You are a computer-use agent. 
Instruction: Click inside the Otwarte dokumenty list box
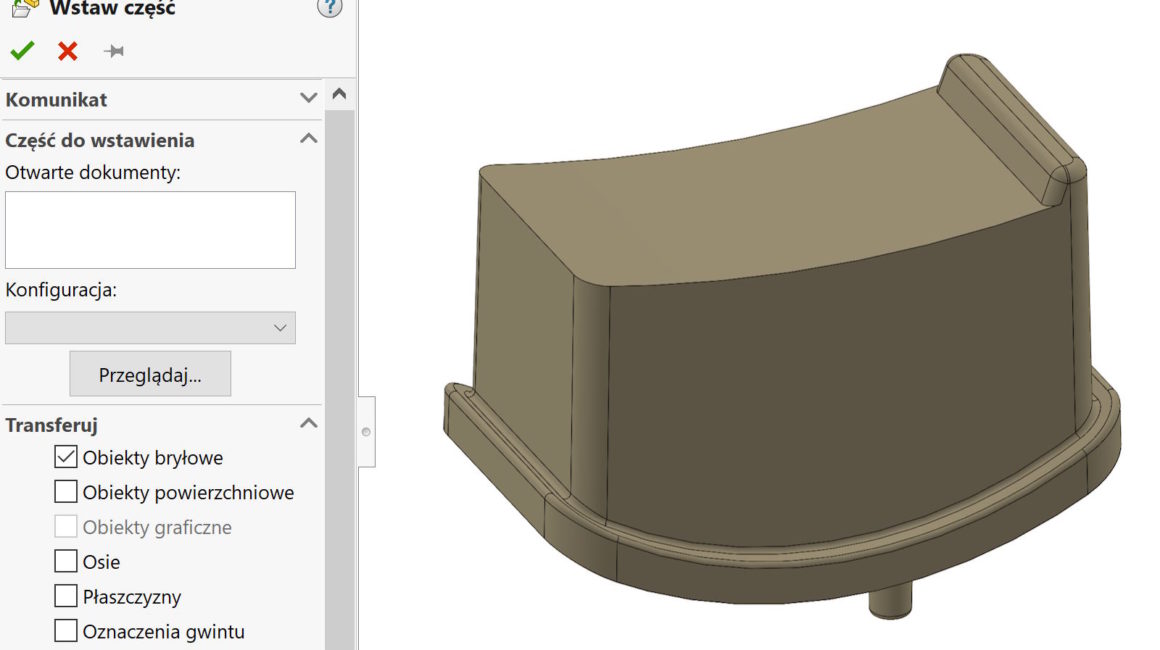(150, 230)
